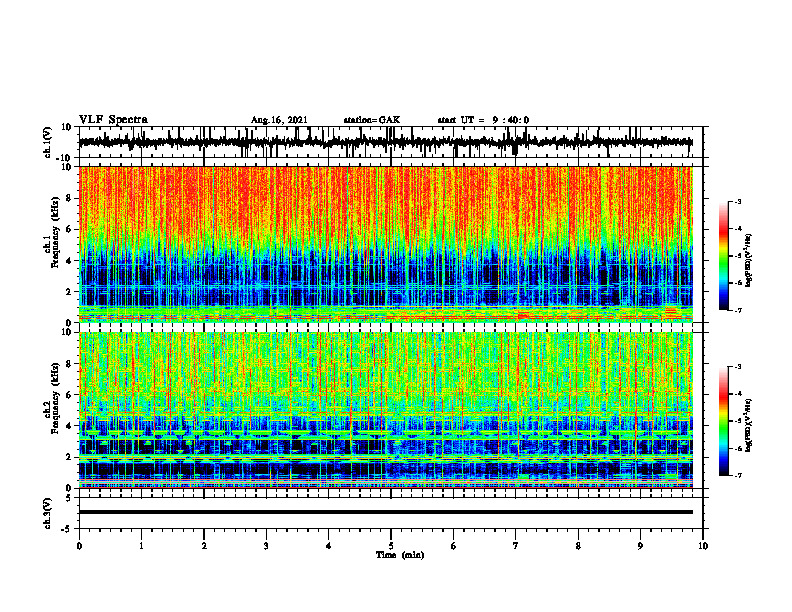The image size is (792, 612).
Task: Click the '-3' label on ch.1 color scale
Action: click(737, 201)
